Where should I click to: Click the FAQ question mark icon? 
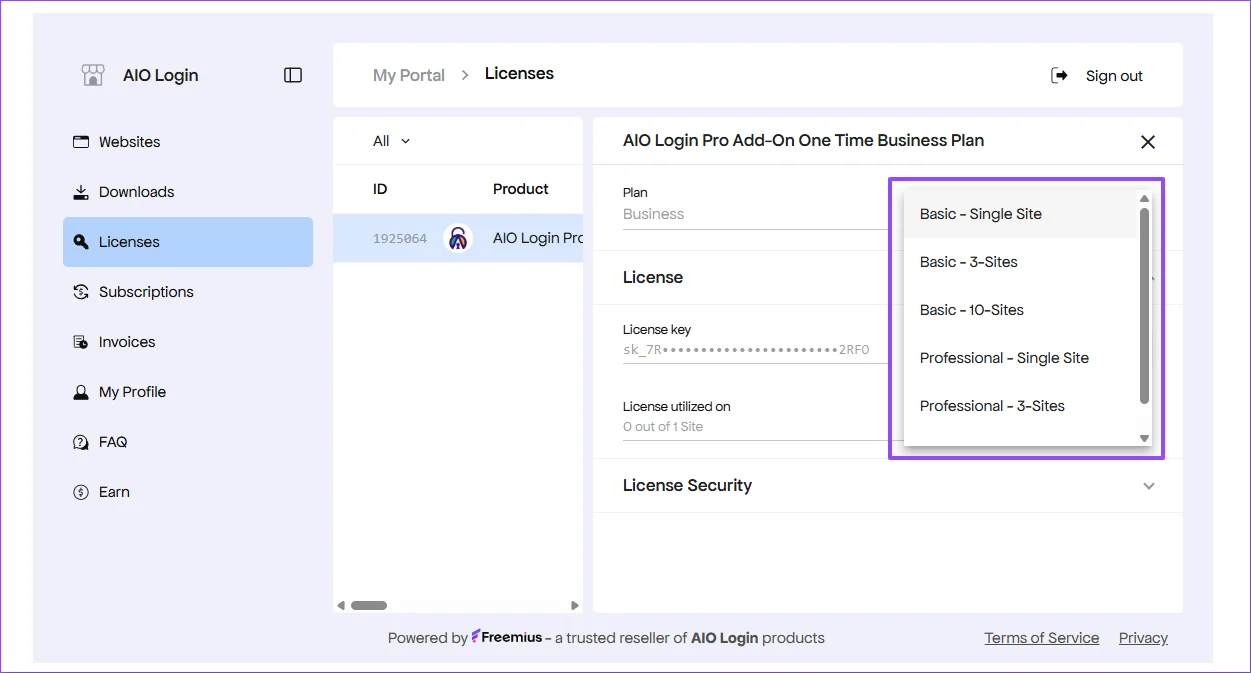pos(81,442)
